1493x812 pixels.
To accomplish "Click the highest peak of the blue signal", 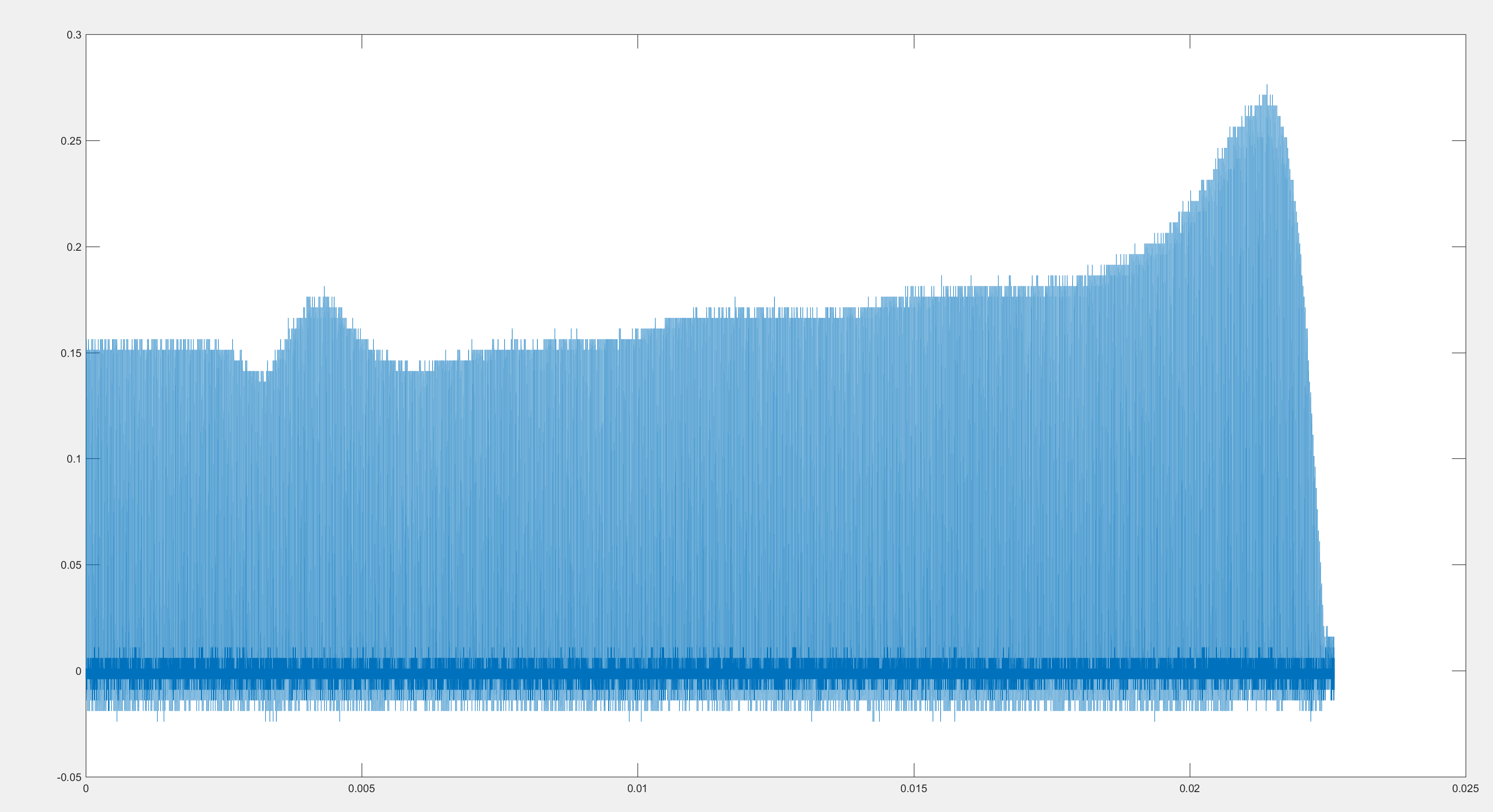I will pyautogui.click(x=1266, y=86).
